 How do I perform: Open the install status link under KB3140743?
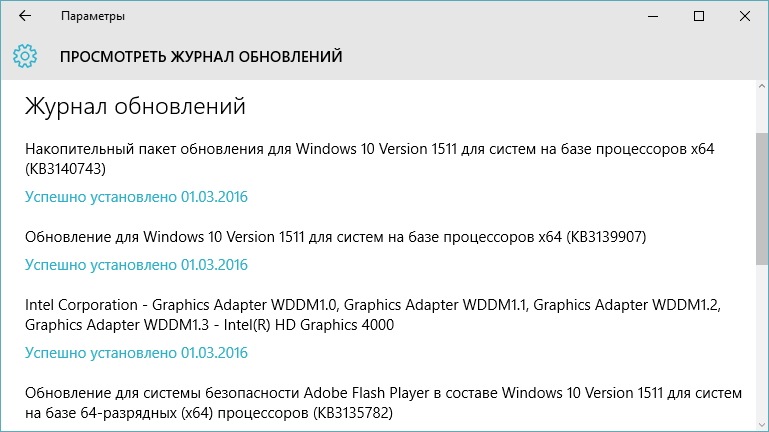136,197
